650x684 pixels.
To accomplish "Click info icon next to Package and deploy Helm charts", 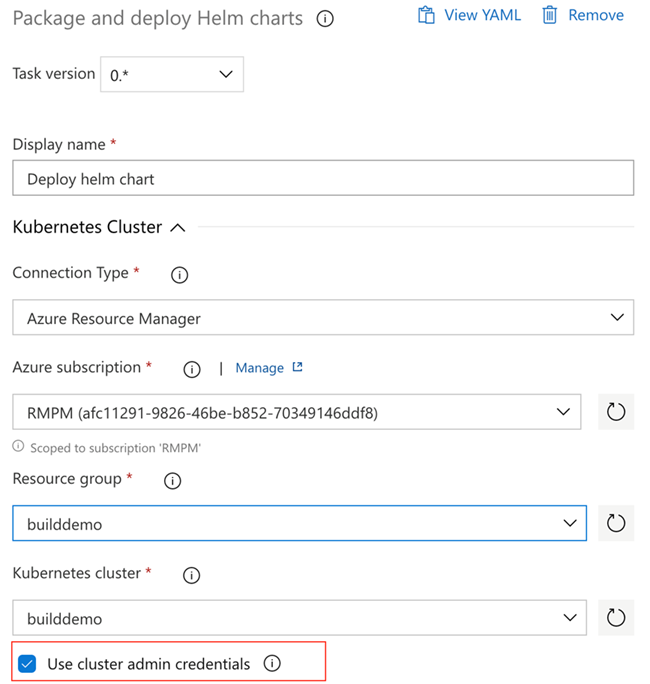I will click(325, 19).
